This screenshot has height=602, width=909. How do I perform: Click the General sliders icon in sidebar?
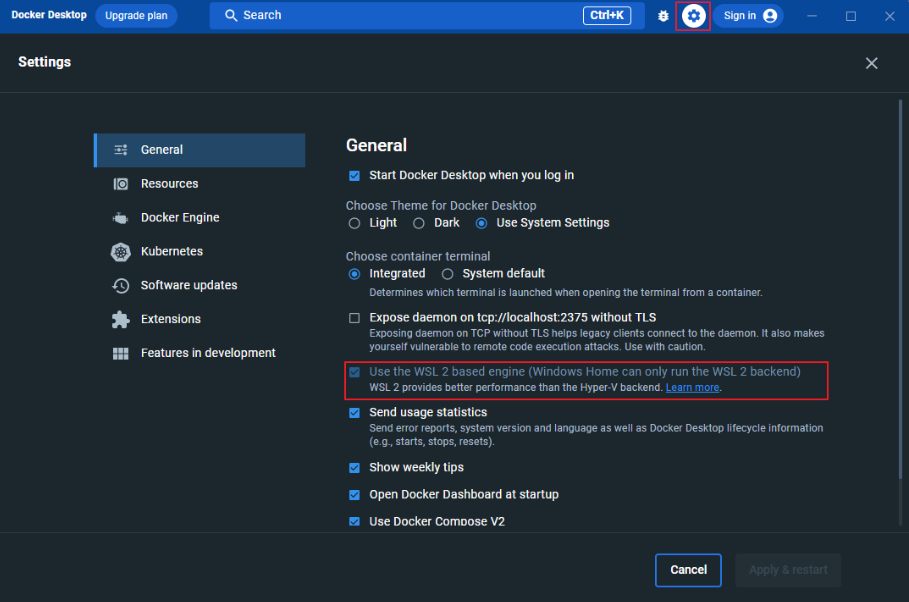coord(121,150)
